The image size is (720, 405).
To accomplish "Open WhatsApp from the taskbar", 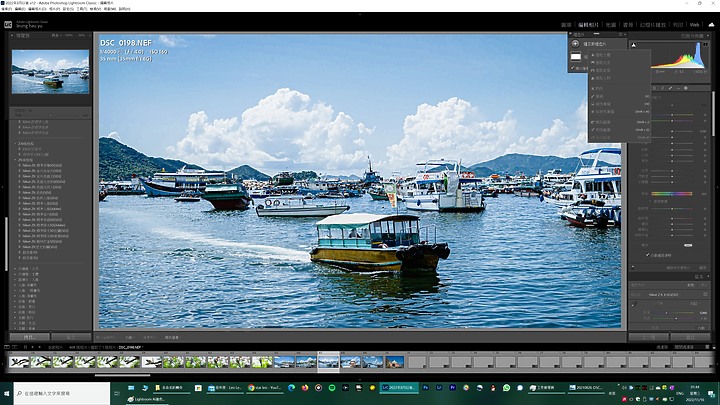I will [x=506, y=388].
